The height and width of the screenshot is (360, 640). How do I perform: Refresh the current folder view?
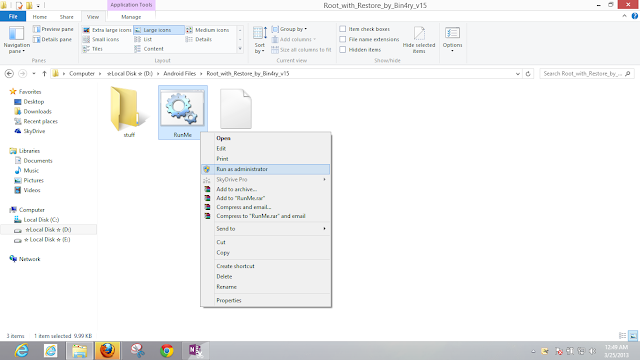528,73
